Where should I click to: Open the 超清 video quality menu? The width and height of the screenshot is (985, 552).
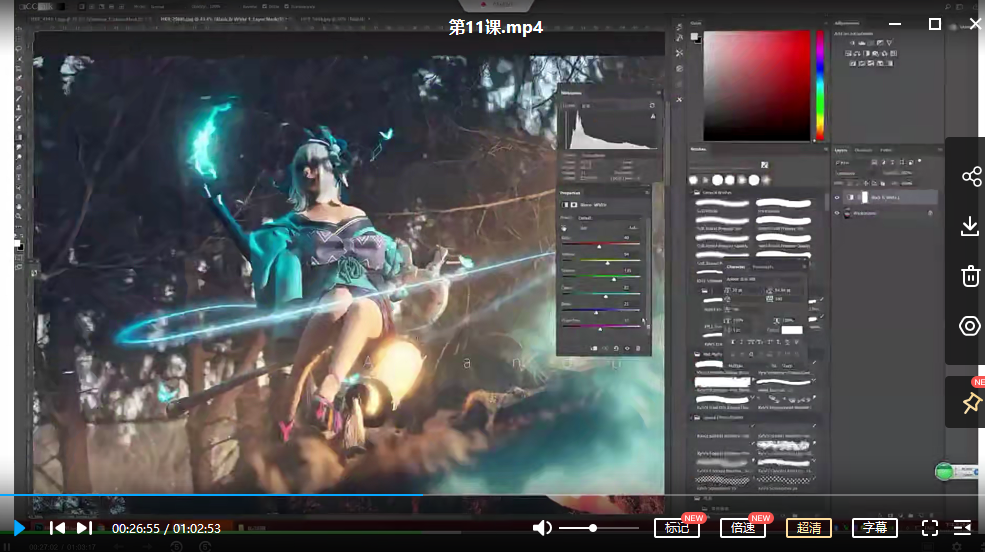click(x=808, y=528)
